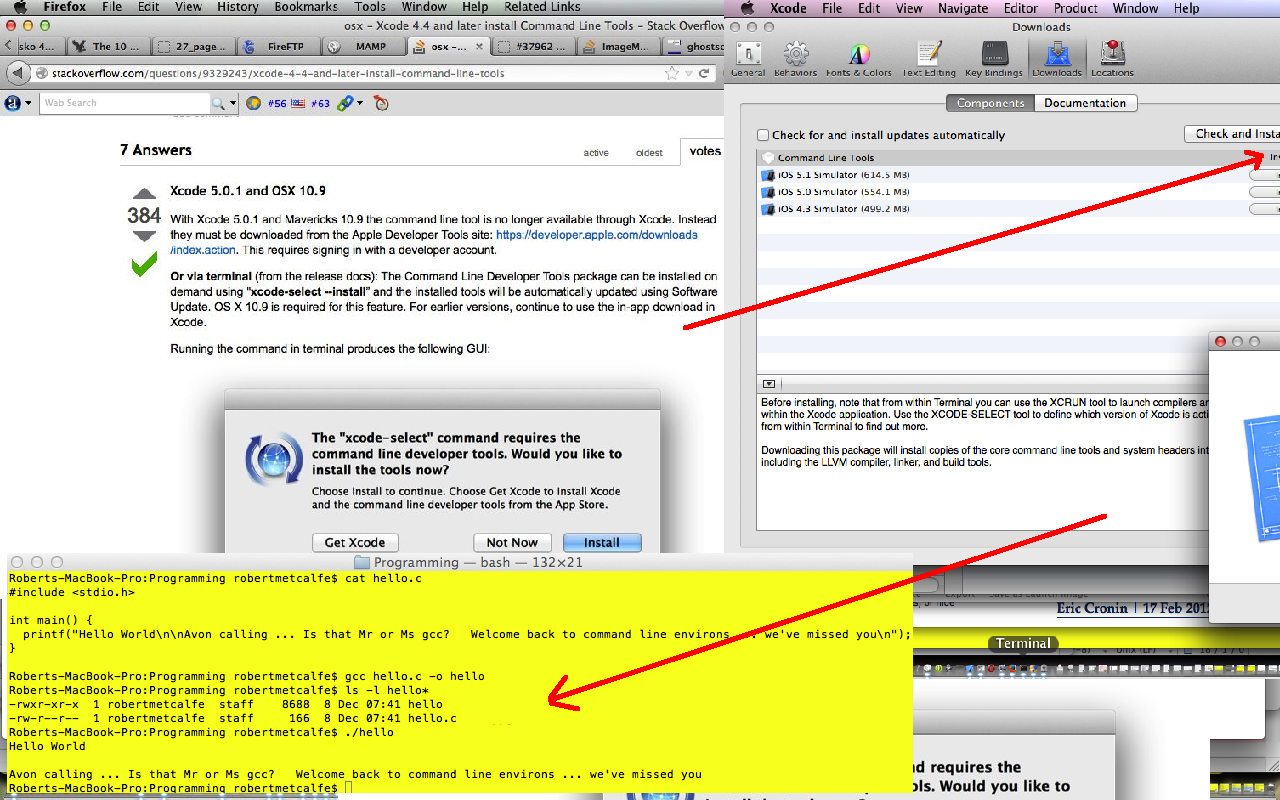Open the Bookmarks menu in Firefox

305,7
